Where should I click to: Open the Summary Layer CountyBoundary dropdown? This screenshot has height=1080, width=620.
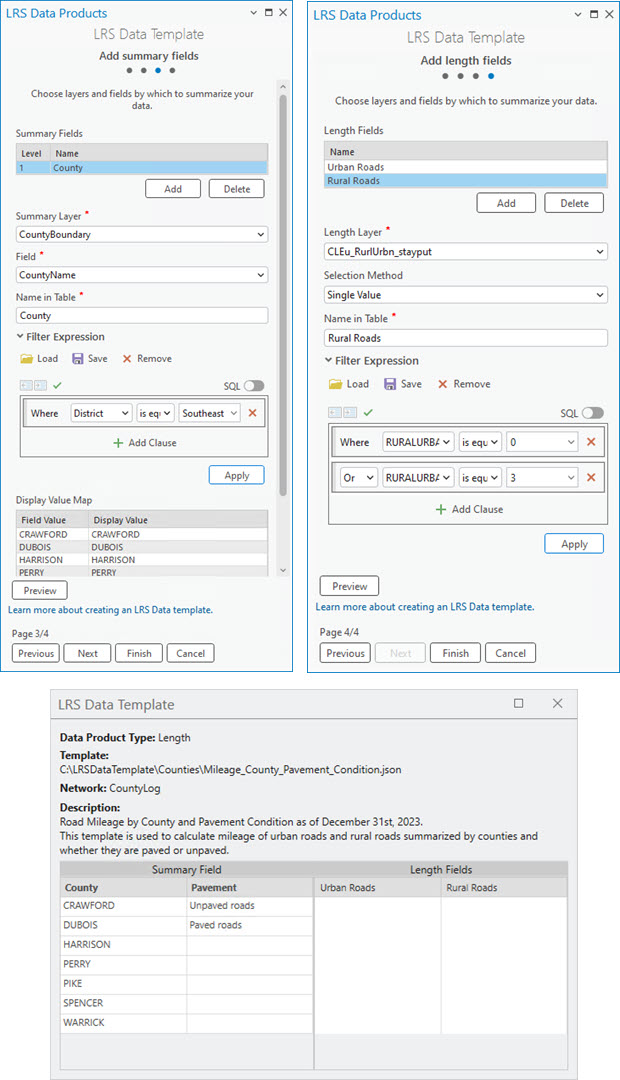pyautogui.click(x=142, y=234)
